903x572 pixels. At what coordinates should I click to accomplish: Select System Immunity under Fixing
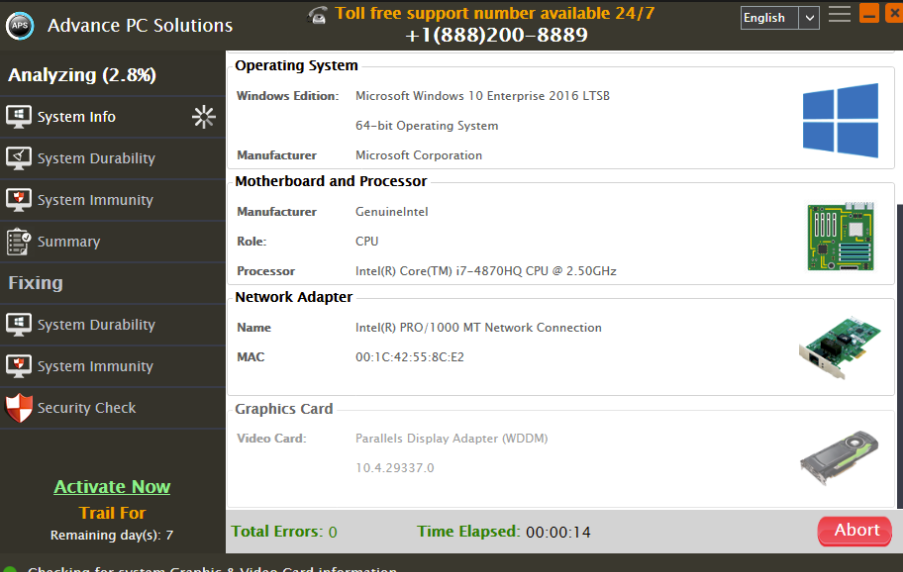coord(113,366)
